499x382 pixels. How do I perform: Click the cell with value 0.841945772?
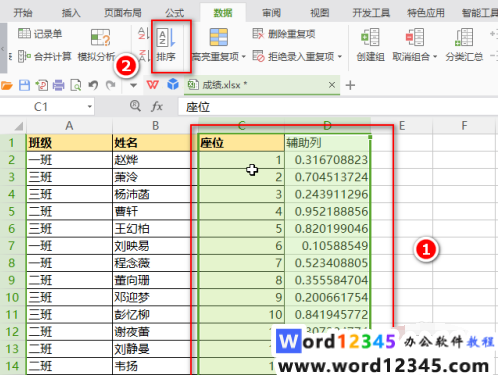[327, 314]
